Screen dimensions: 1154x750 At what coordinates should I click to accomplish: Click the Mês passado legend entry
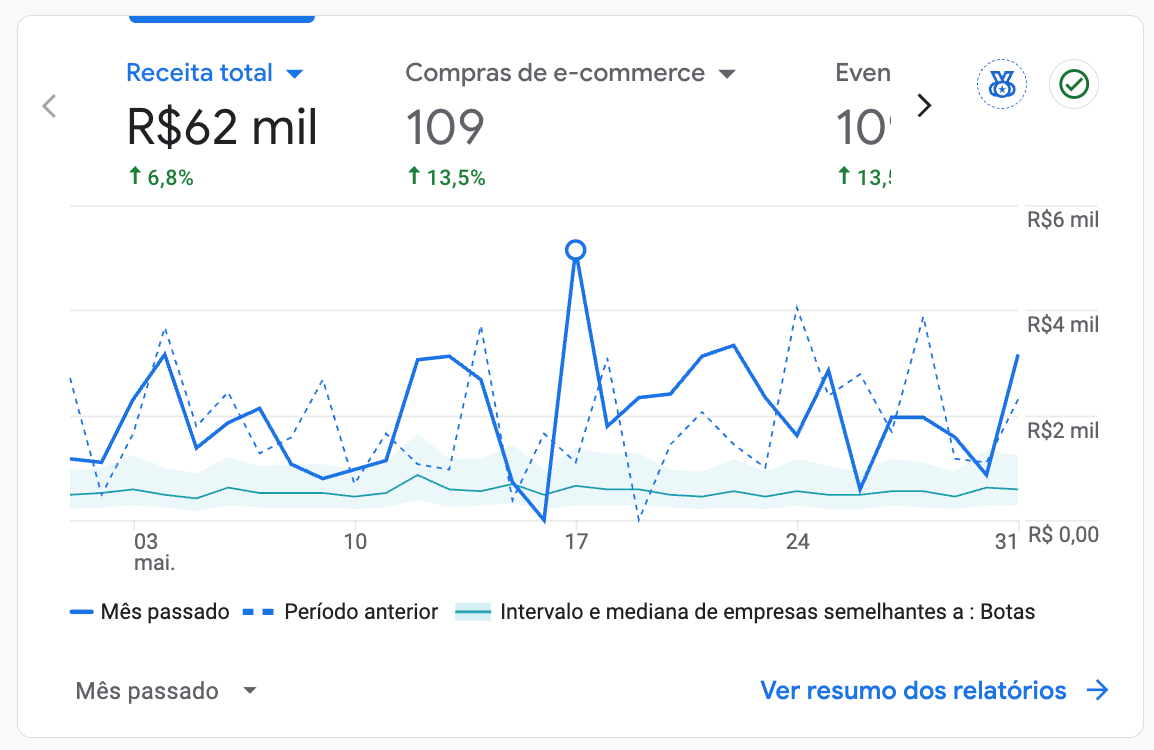click(x=150, y=612)
